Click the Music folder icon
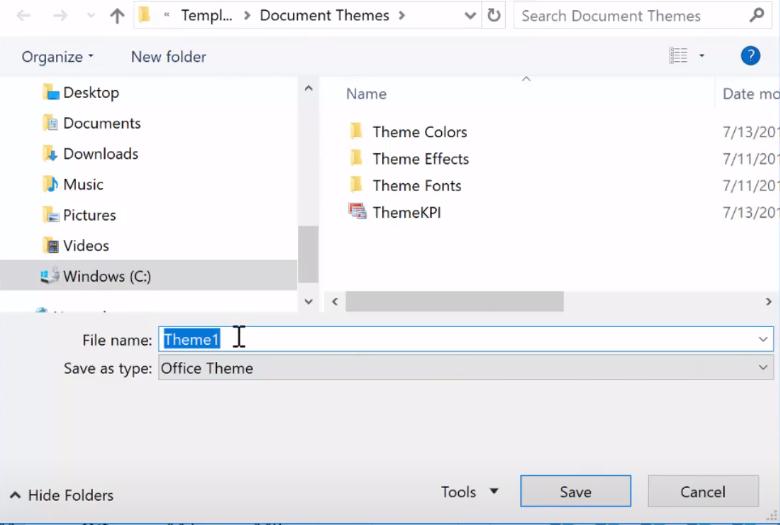The height and width of the screenshot is (525, 780). [50, 184]
